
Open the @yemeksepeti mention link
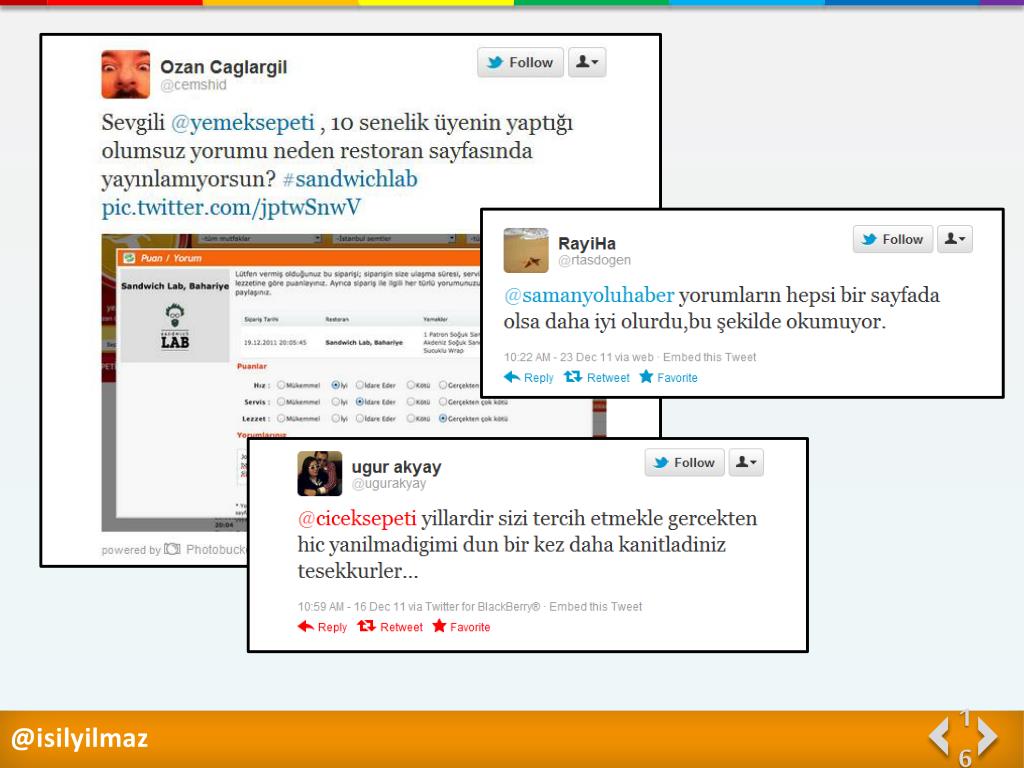click(x=243, y=123)
